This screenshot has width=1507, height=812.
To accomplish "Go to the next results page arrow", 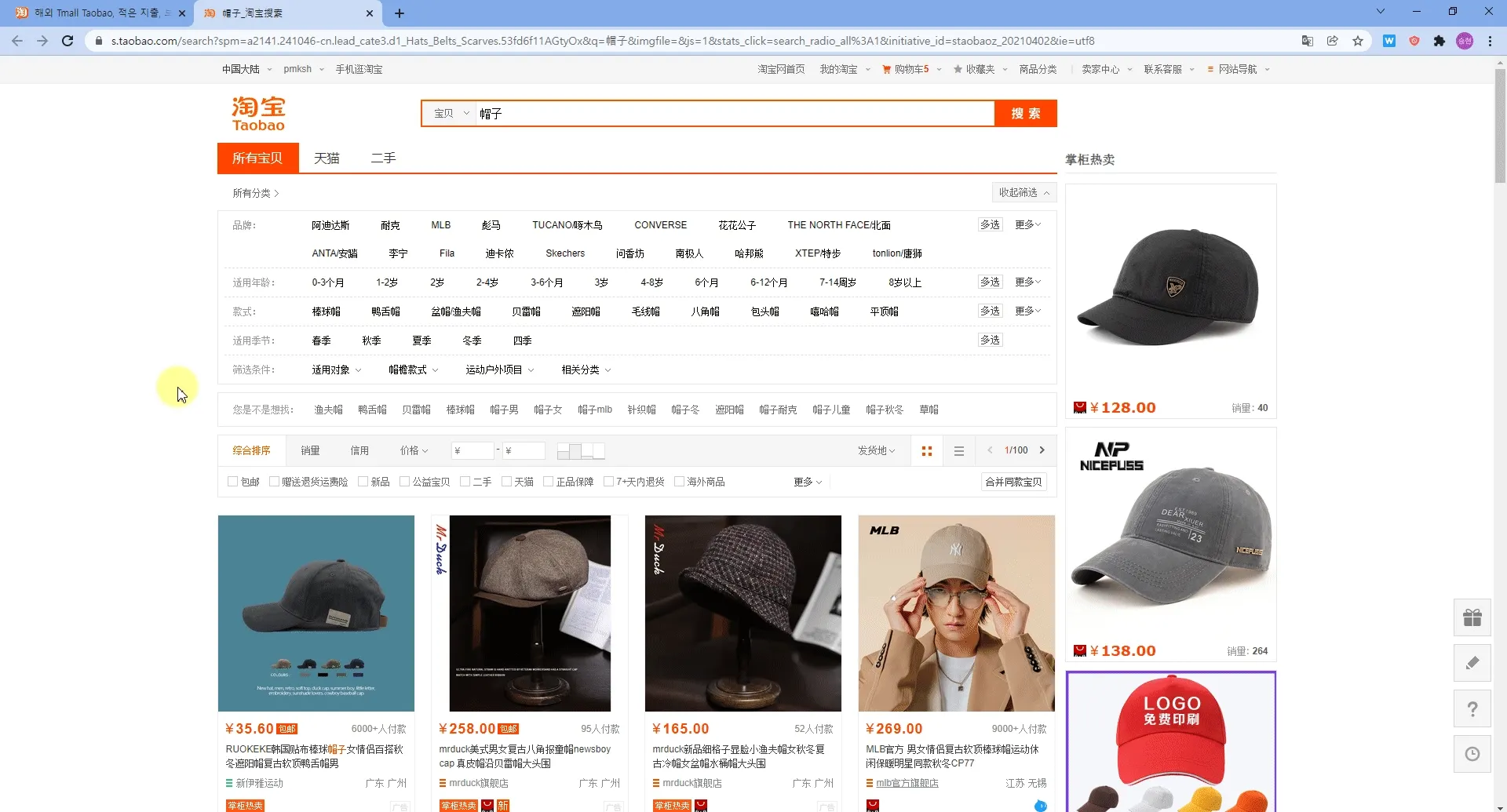I will click(x=1042, y=450).
